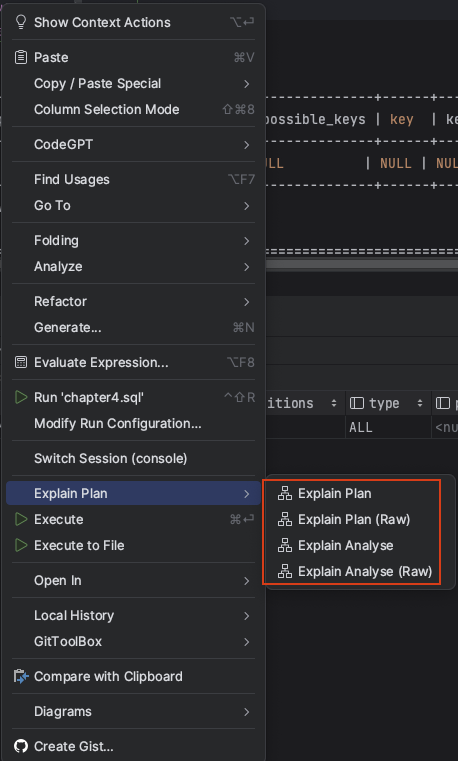The height and width of the screenshot is (761, 458).
Task: Click the GitHub icon next to Create Gist
Action: pos(21,746)
